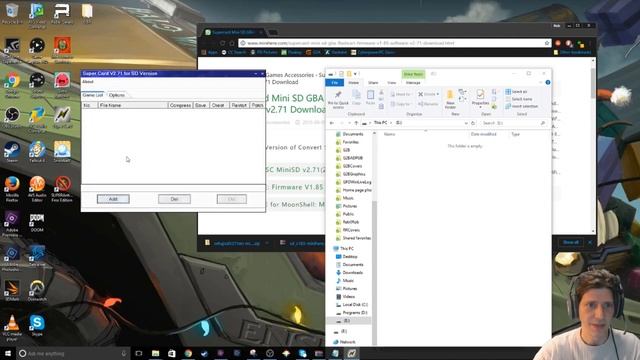Click the Name column header in Explorer
Image resolution: width=640 pixels, height=360 pixels.
[x=389, y=134]
